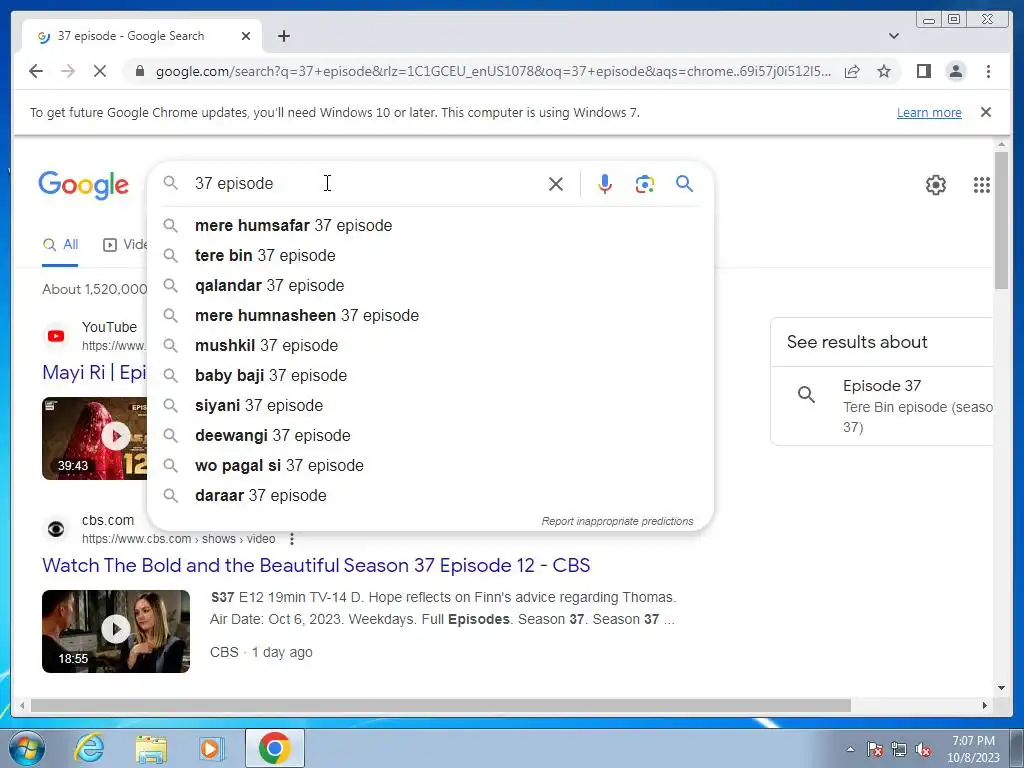Stop loading the page
This screenshot has height=768, width=1024.
coord(100,71)
